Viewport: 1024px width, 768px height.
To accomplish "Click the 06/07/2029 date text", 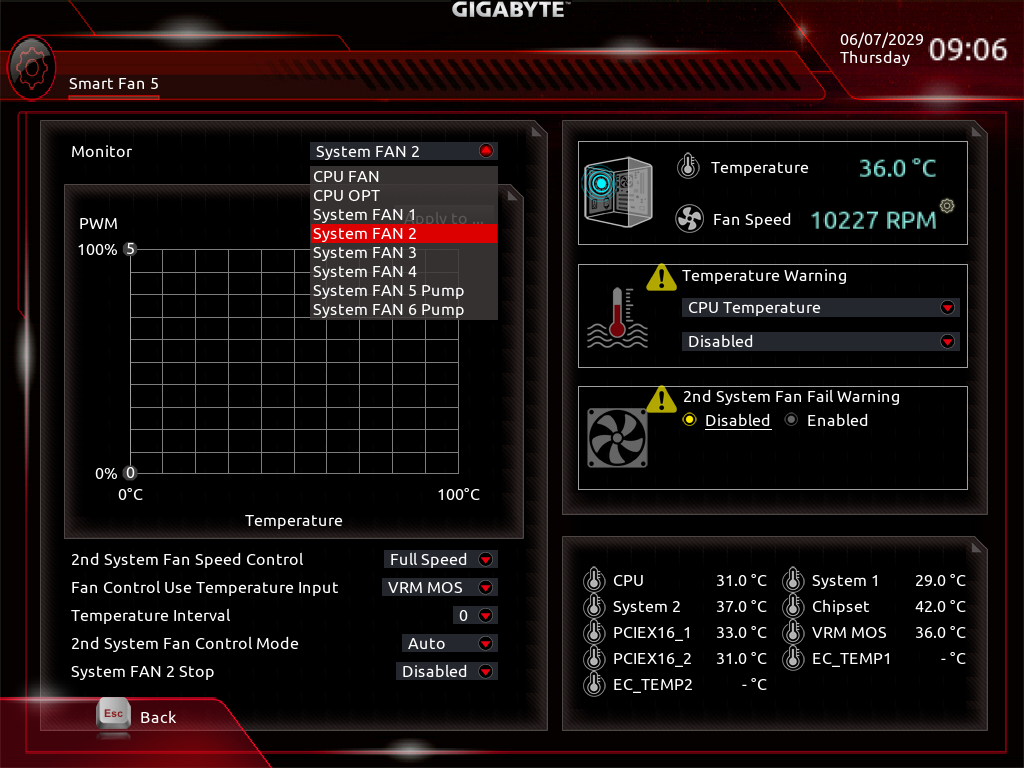I will (x=882, y=40).
